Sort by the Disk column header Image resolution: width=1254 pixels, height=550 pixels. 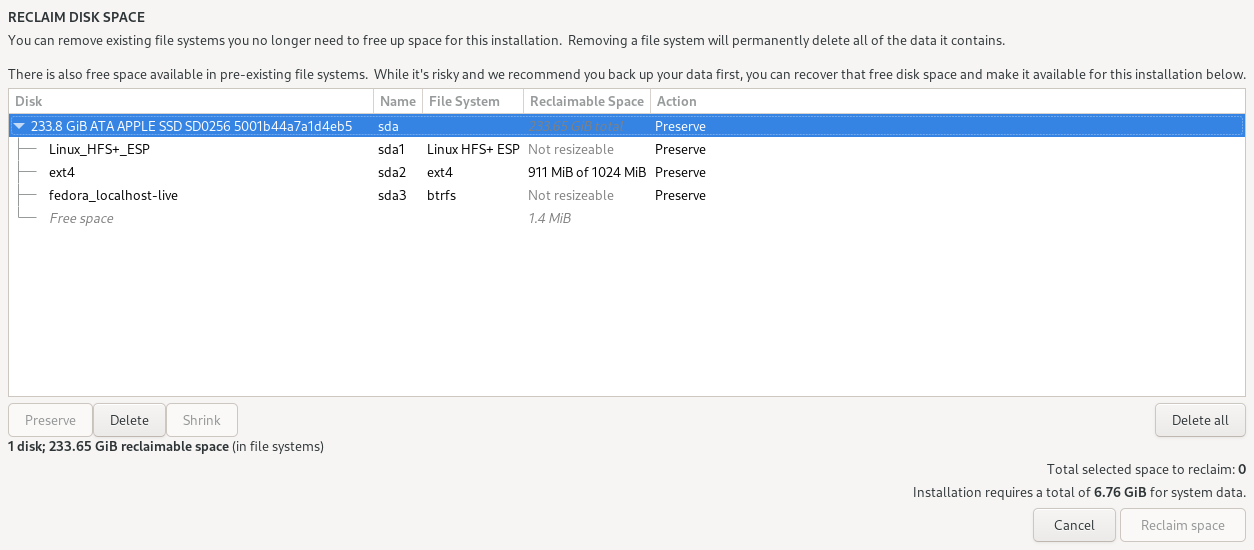(x=190, y=101)
